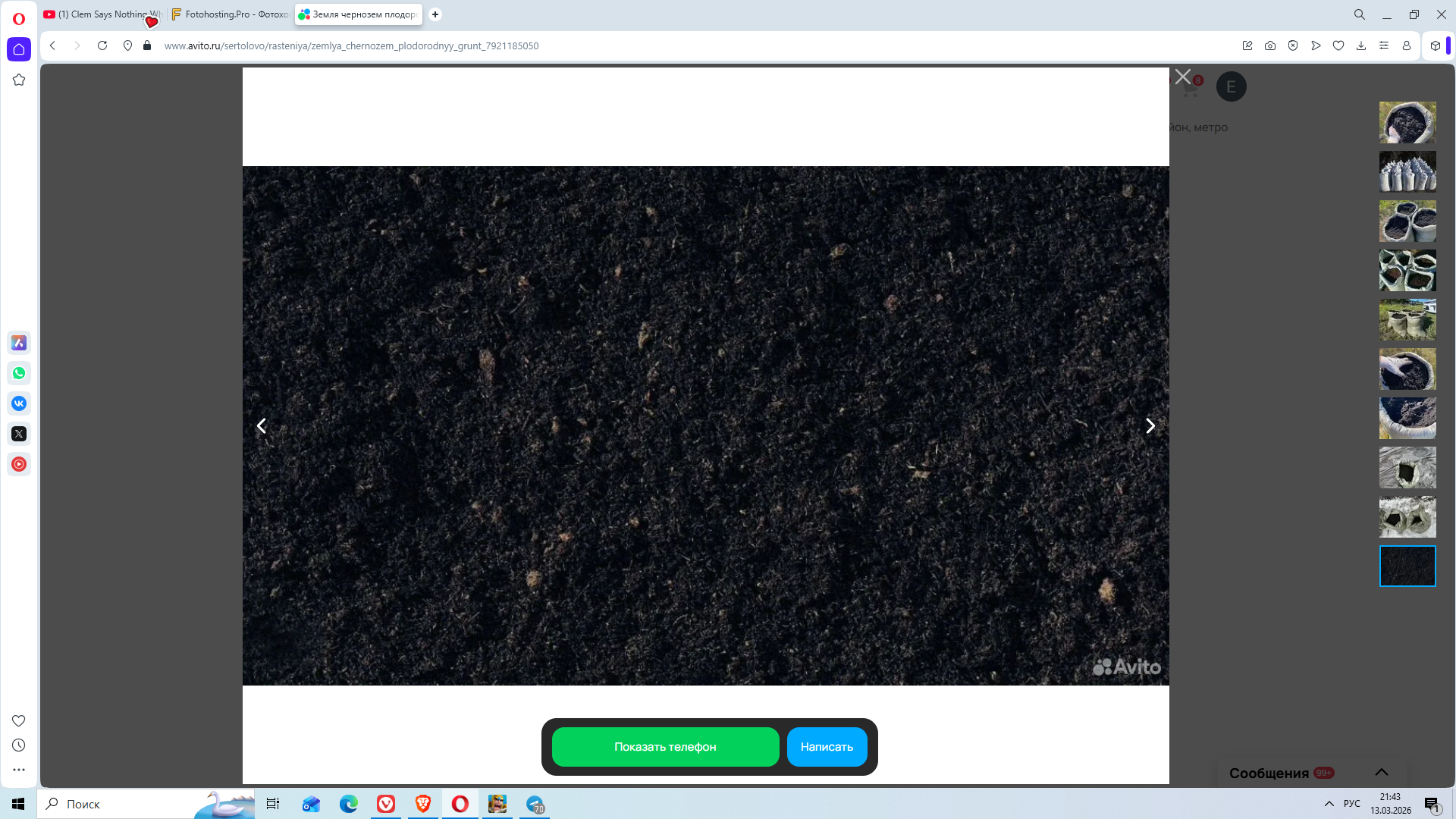Screen dimensions: 1456x819
Task: Click the snapshot camera icon in address bar
Action: pos(1270,45)
